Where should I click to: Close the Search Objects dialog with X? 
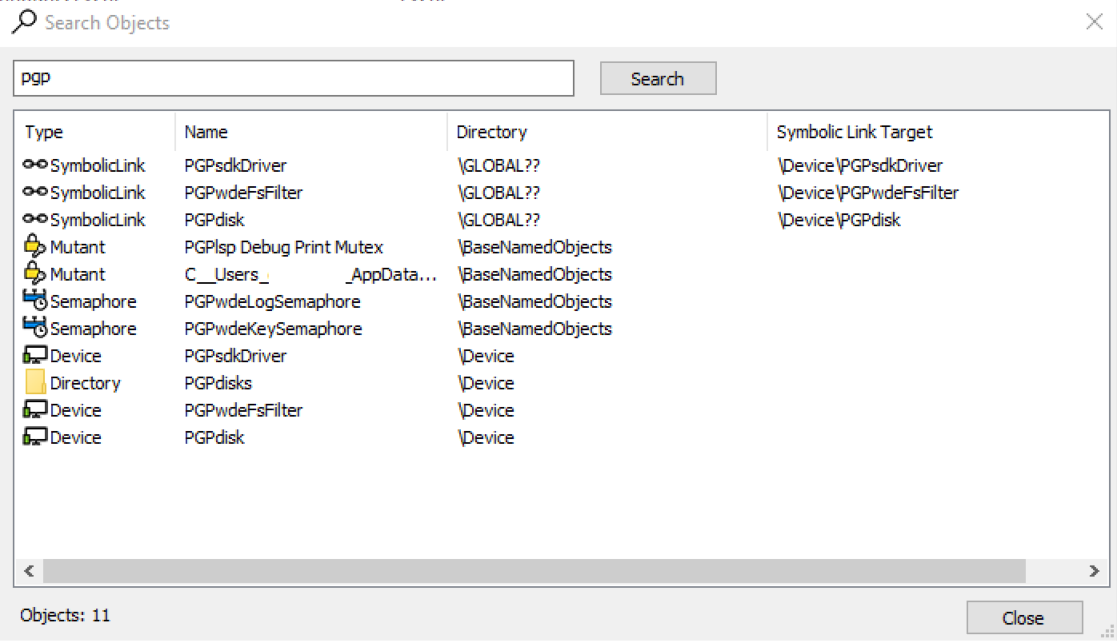point(1094,22)
